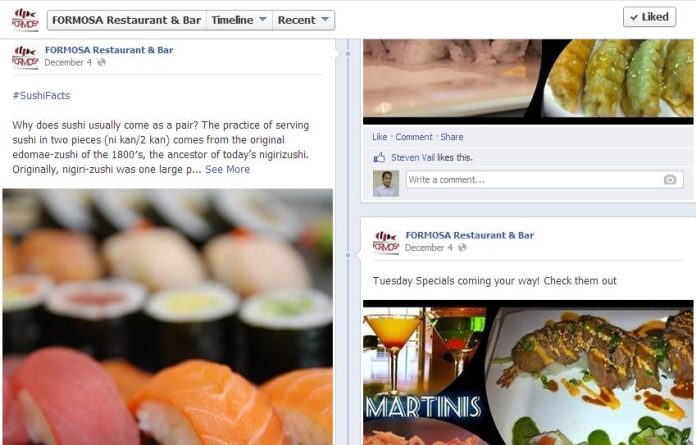Click the thumbs-up icon beside Steven Vail

coord(379,158)
